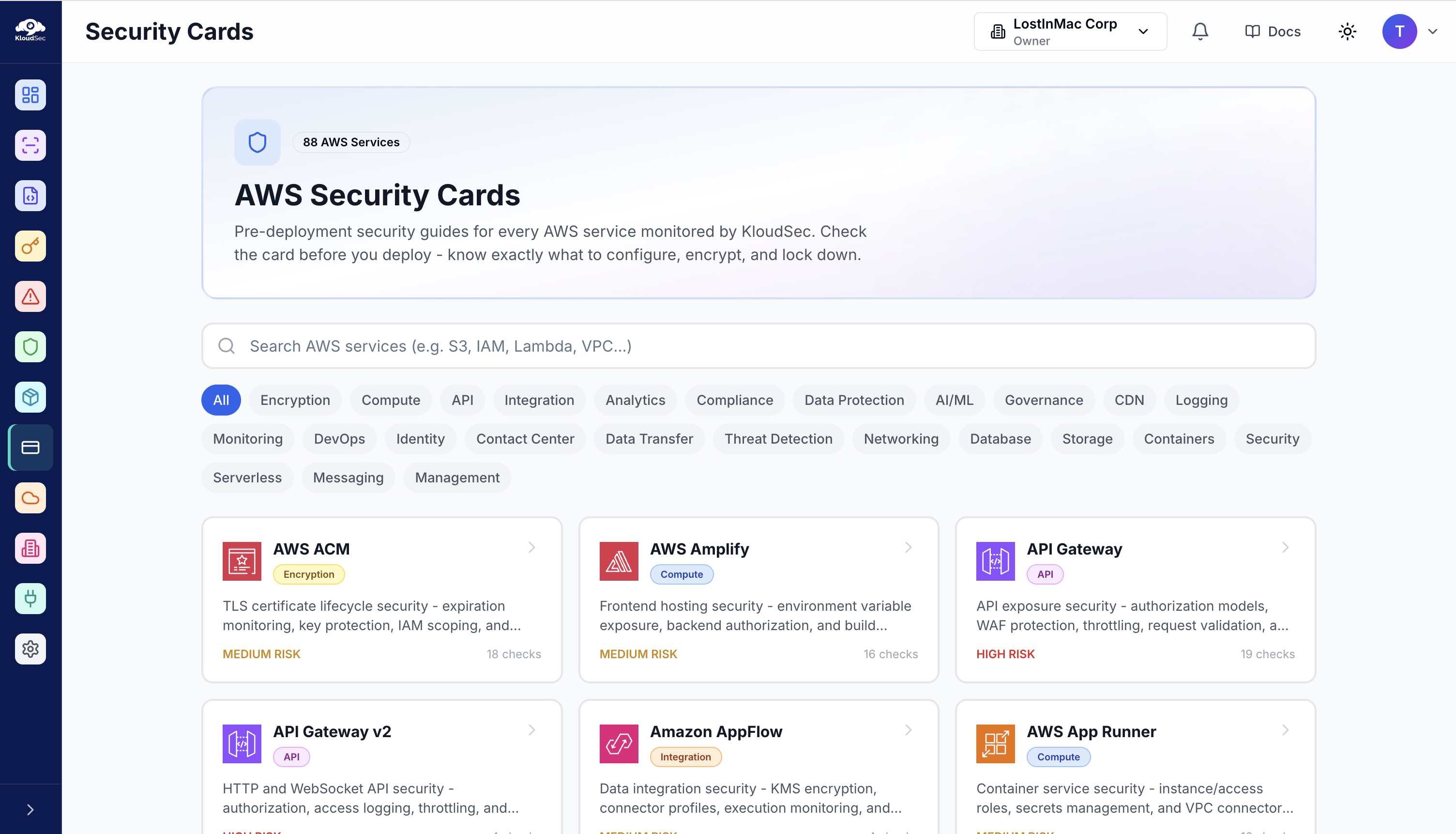Open API Gateway card via its chevron
The width and height of the screenshot is (1456, 834).
[1286, 548]
